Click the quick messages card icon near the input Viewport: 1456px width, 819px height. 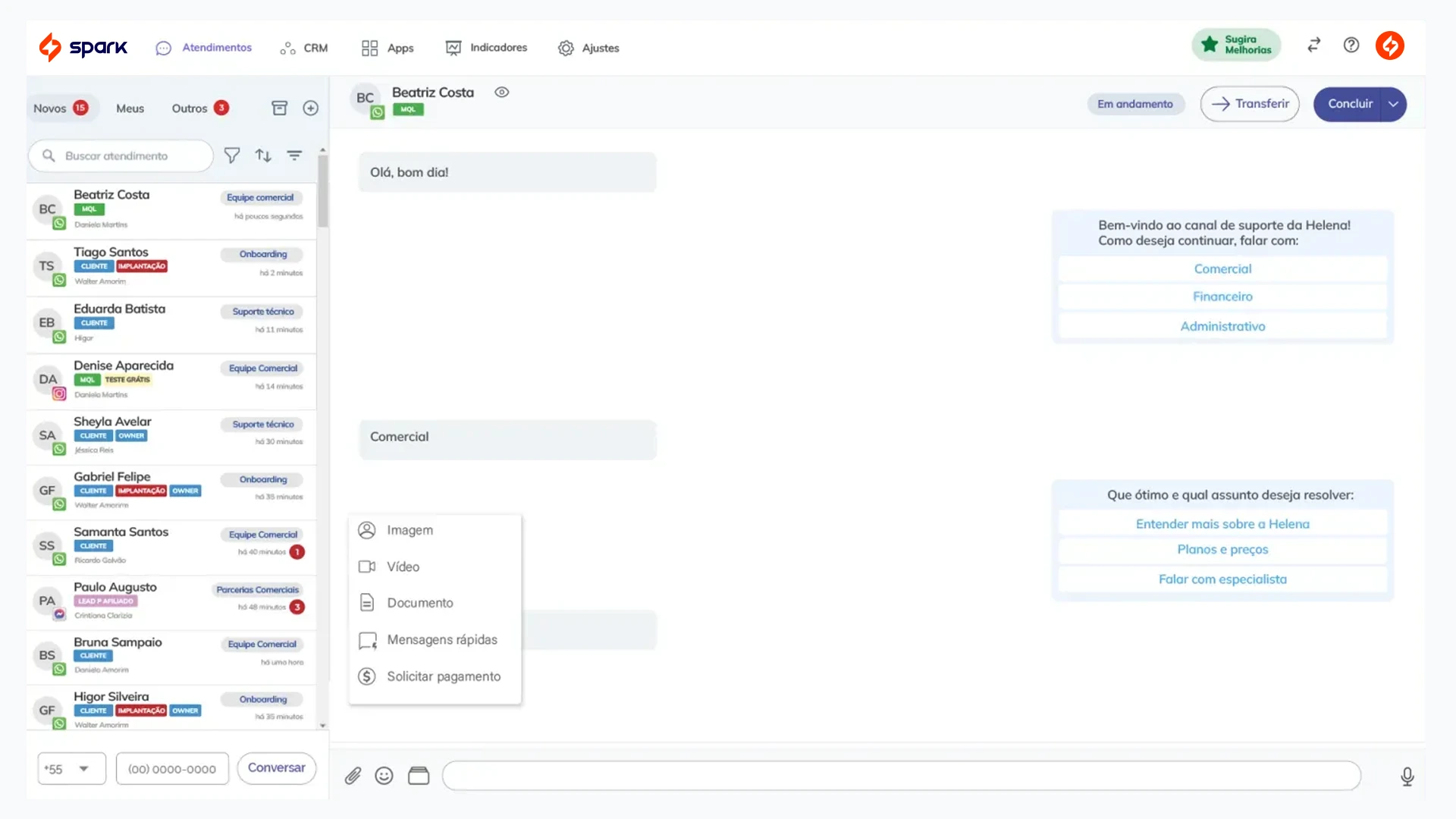pos(418,775)
